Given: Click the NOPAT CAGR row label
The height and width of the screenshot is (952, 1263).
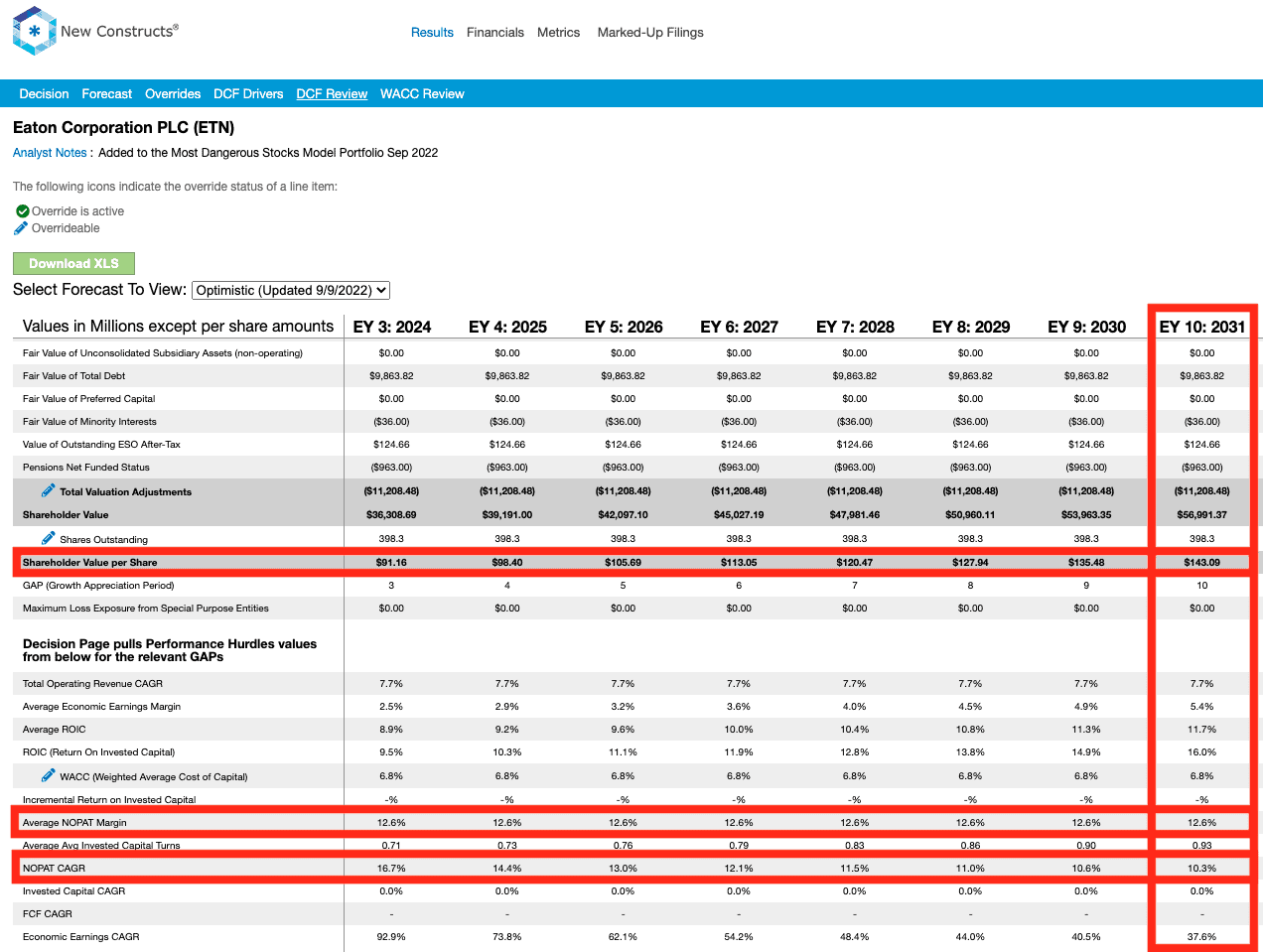Looking at the screenshot, I should tap(55, 869).
